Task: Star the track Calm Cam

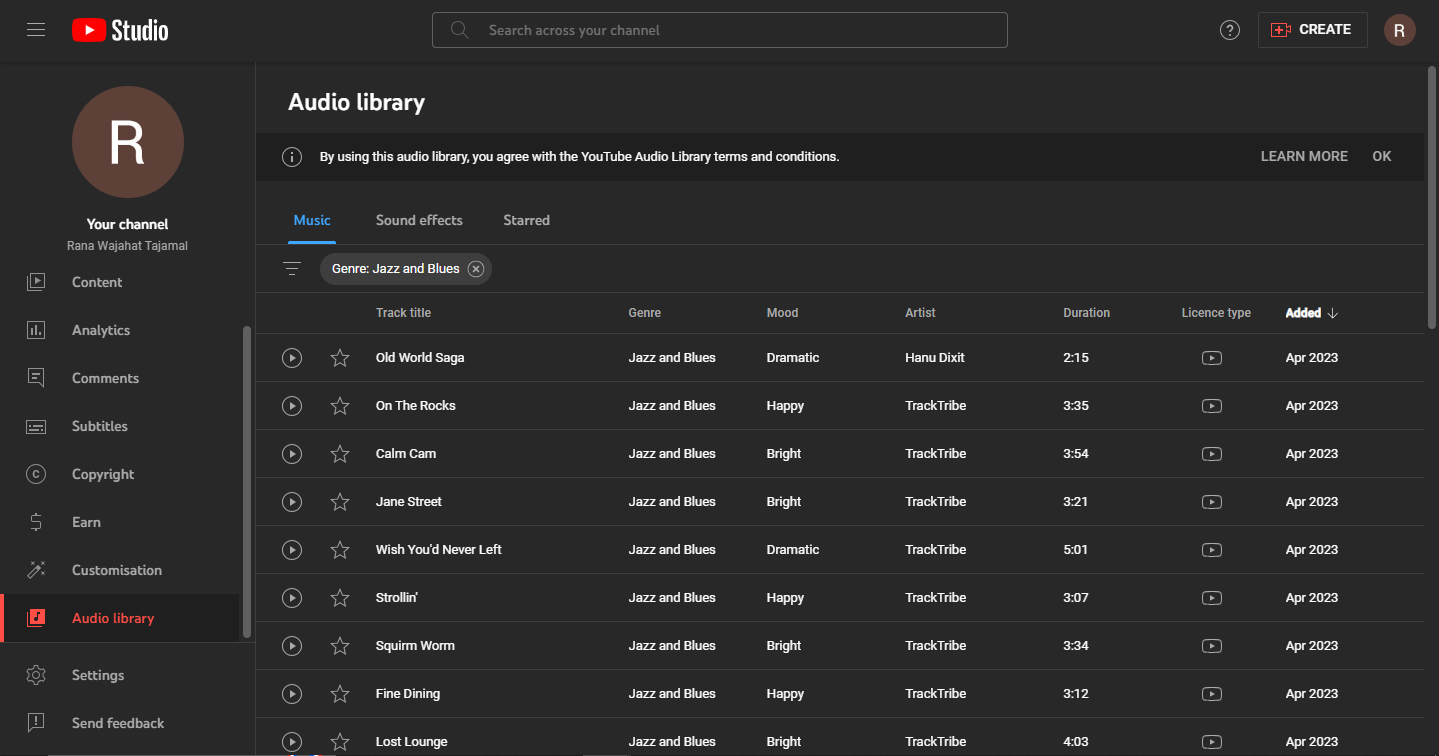Action: (x=340, y=454)
